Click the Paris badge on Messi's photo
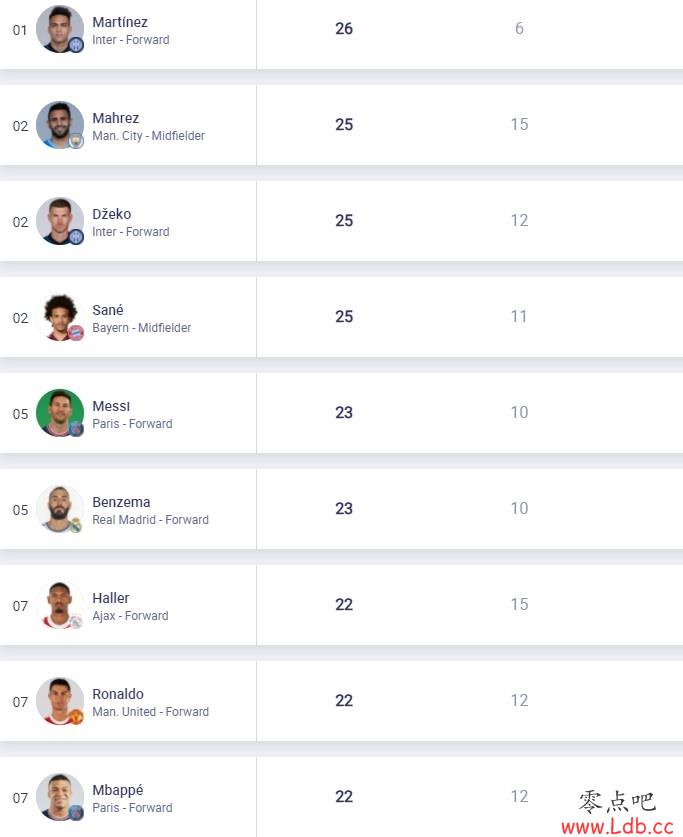This screenshot has height=837, width=683. click(76, 429)
